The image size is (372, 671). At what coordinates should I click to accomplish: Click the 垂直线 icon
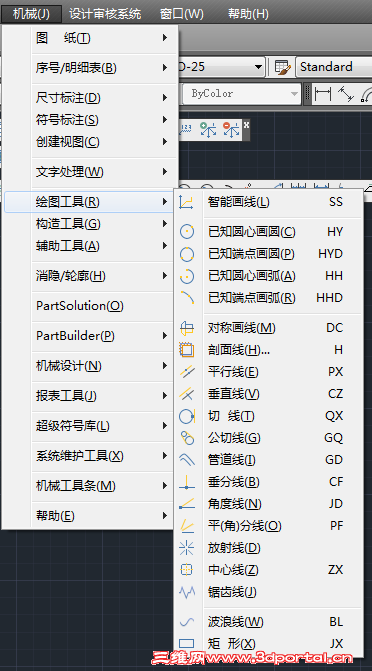[x=187, y=394]
